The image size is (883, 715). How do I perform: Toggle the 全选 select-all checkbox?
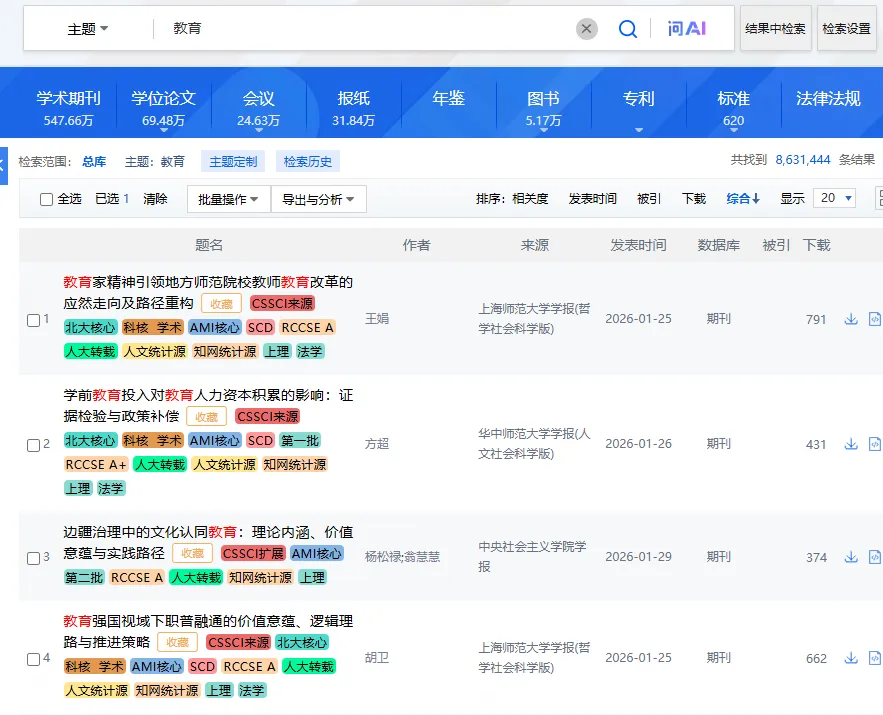46,199
